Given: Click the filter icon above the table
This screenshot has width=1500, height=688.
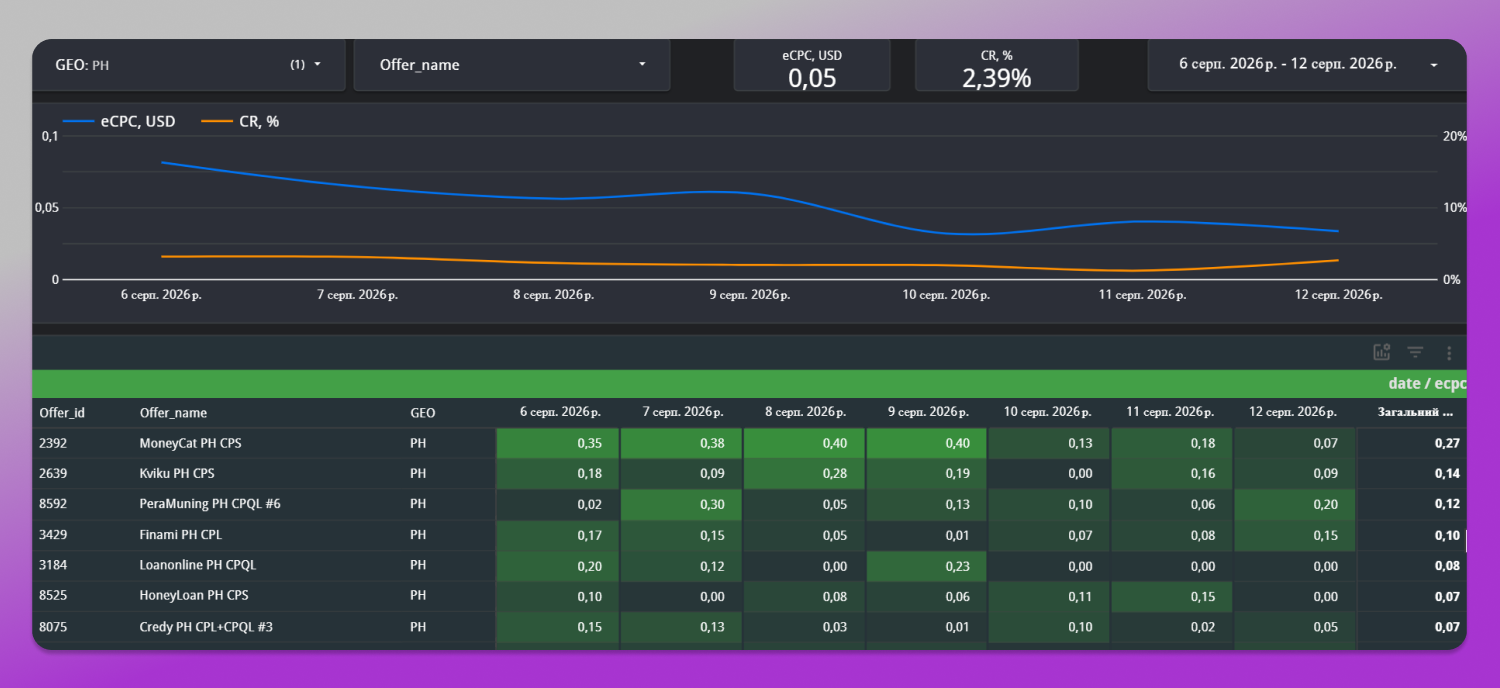Looking at the screenshot, I should click(1415, 352).
